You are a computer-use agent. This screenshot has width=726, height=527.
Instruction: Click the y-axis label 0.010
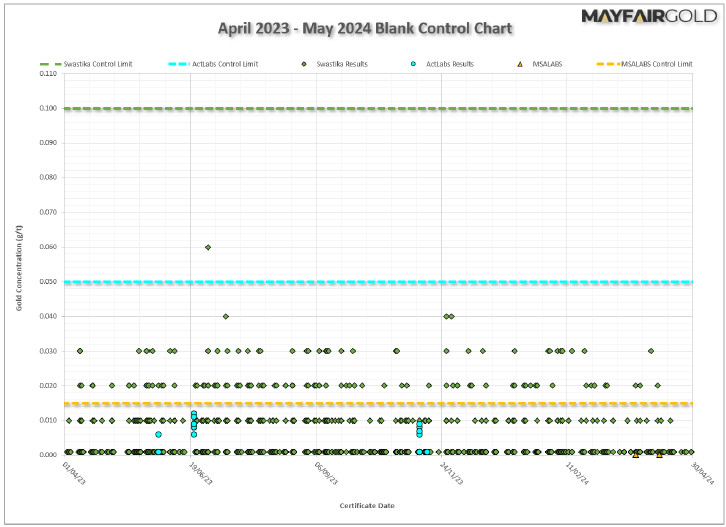tap(48, 420)
